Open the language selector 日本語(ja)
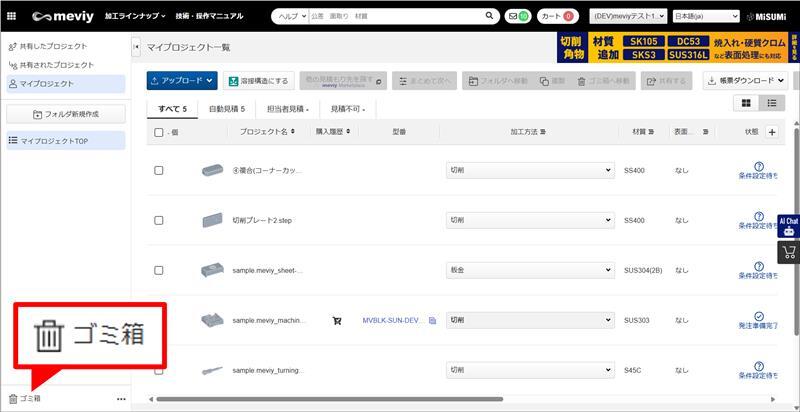The width and height of the screenshot is (800, 412). (x=706, y=16)
